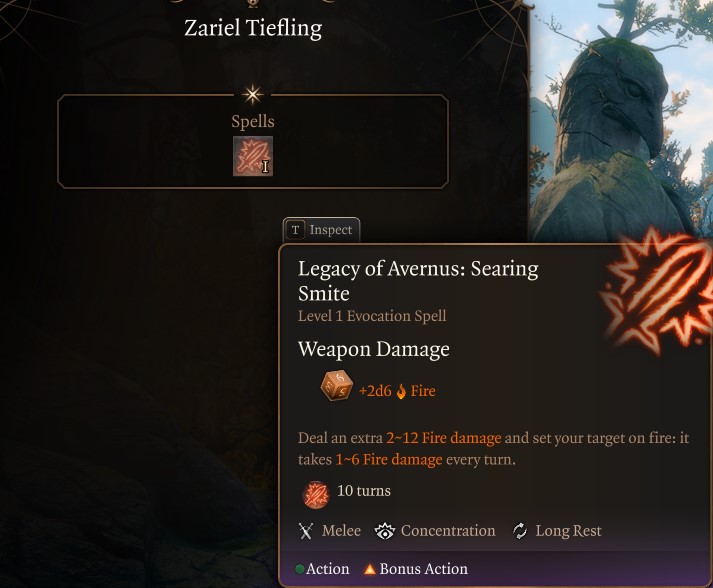This screenshot has height=588, width=713.
Task: Click the large Searing Smite emblem in tooltip
Action: coord(657,291)
